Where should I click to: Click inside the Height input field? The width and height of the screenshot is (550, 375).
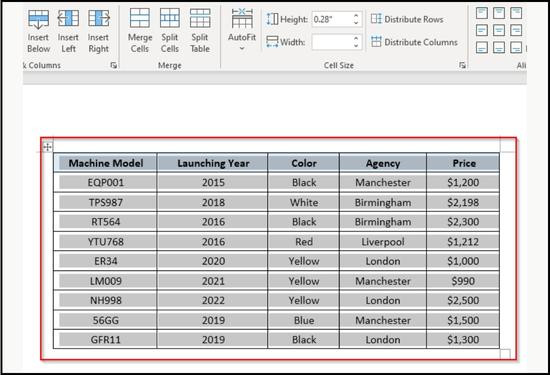331,19
